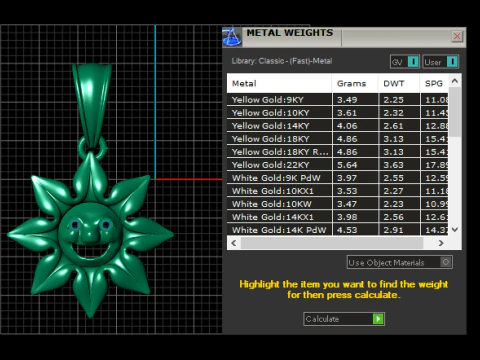Screen dimensions: 480x360
Task: Click the horizontal scrollbar right arrow
Action: [441, 243]
